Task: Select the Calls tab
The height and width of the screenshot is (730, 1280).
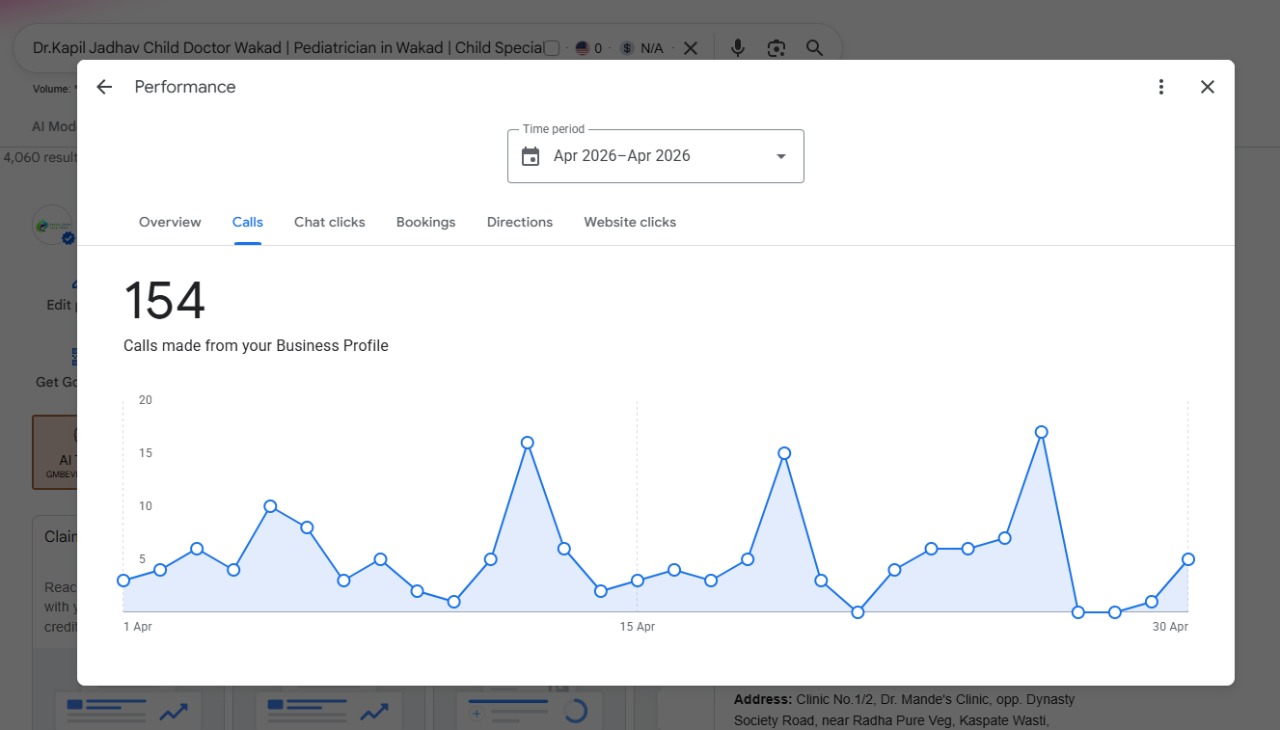Action: click(248, 222)
